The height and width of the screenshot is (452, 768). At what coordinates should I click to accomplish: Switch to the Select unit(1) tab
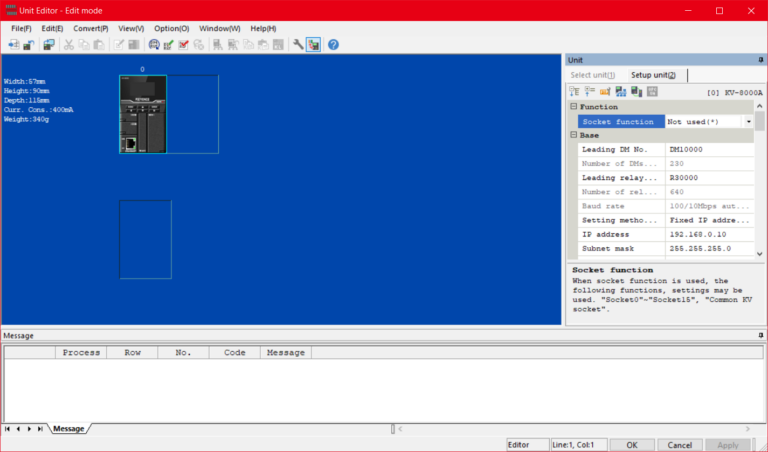pos(593,75)
